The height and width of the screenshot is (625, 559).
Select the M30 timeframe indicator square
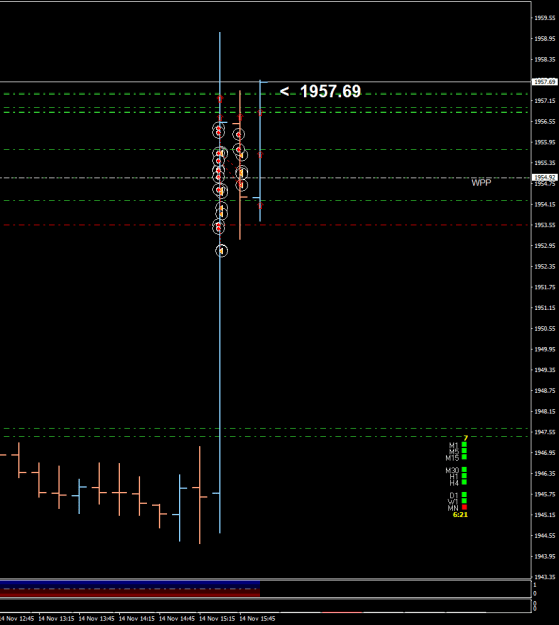(x=464, y=470)
